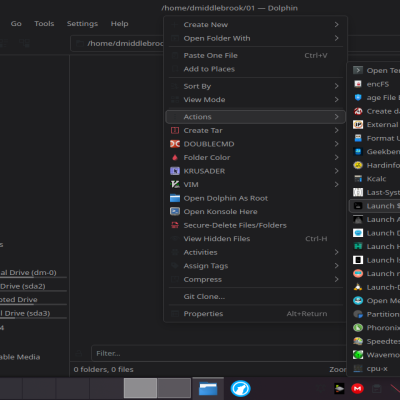This screenshot has width=400, height=400.
Task: Select the Drive (sda3) place
Action: 33,313
